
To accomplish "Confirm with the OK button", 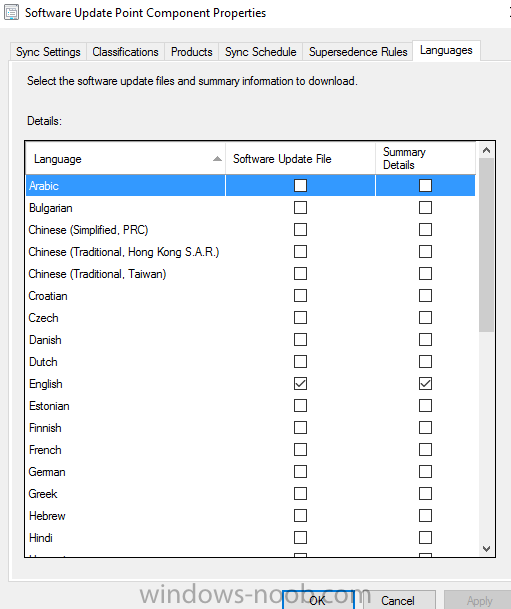I will click(x=318, y=600).
